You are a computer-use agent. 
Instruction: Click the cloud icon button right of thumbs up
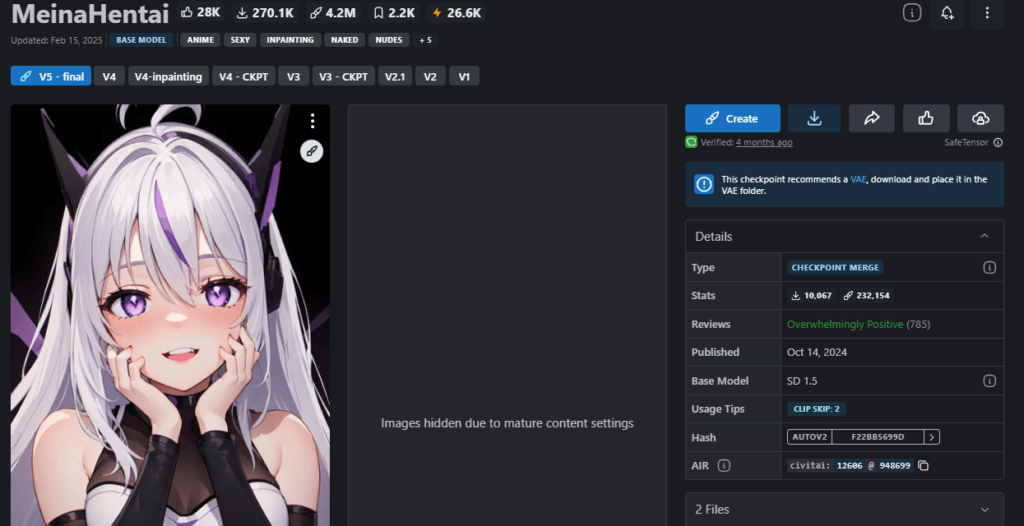(980, 118)
